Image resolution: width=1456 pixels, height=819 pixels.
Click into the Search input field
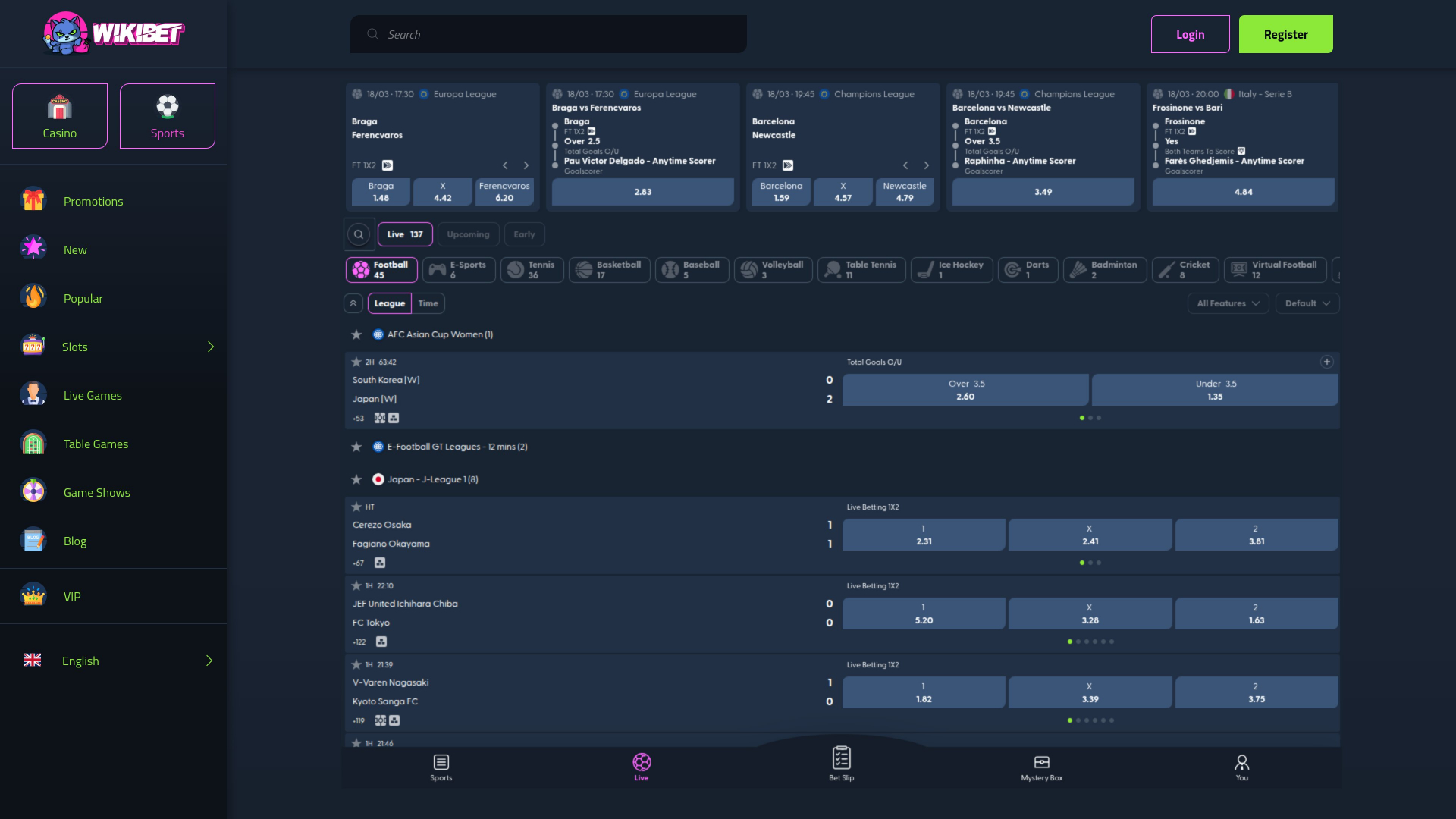(x=548, y=33)
